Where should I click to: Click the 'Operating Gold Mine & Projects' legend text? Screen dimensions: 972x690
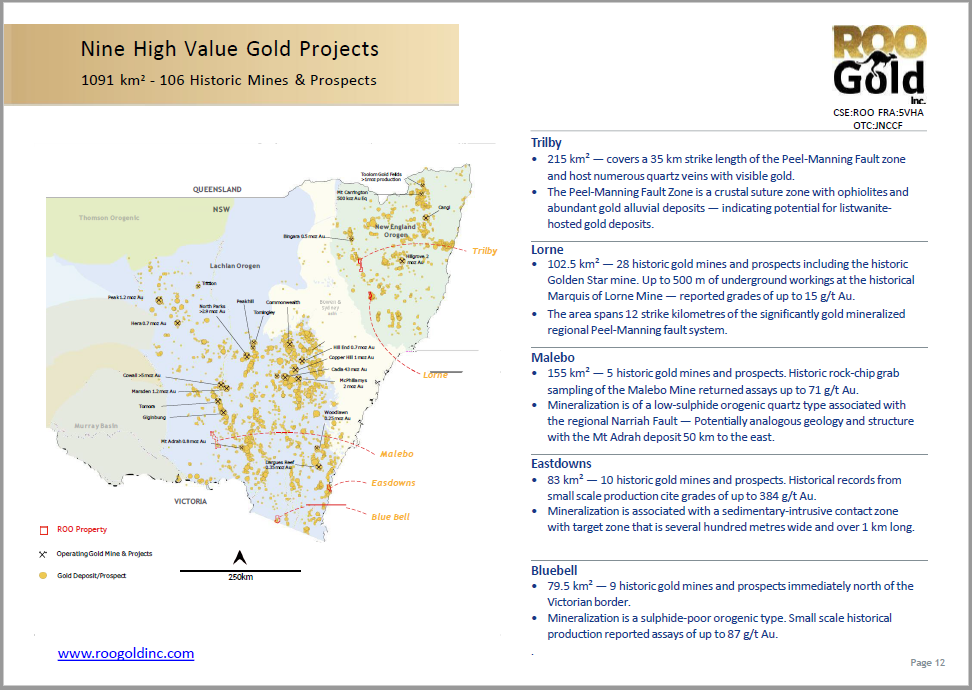point(104,554)
